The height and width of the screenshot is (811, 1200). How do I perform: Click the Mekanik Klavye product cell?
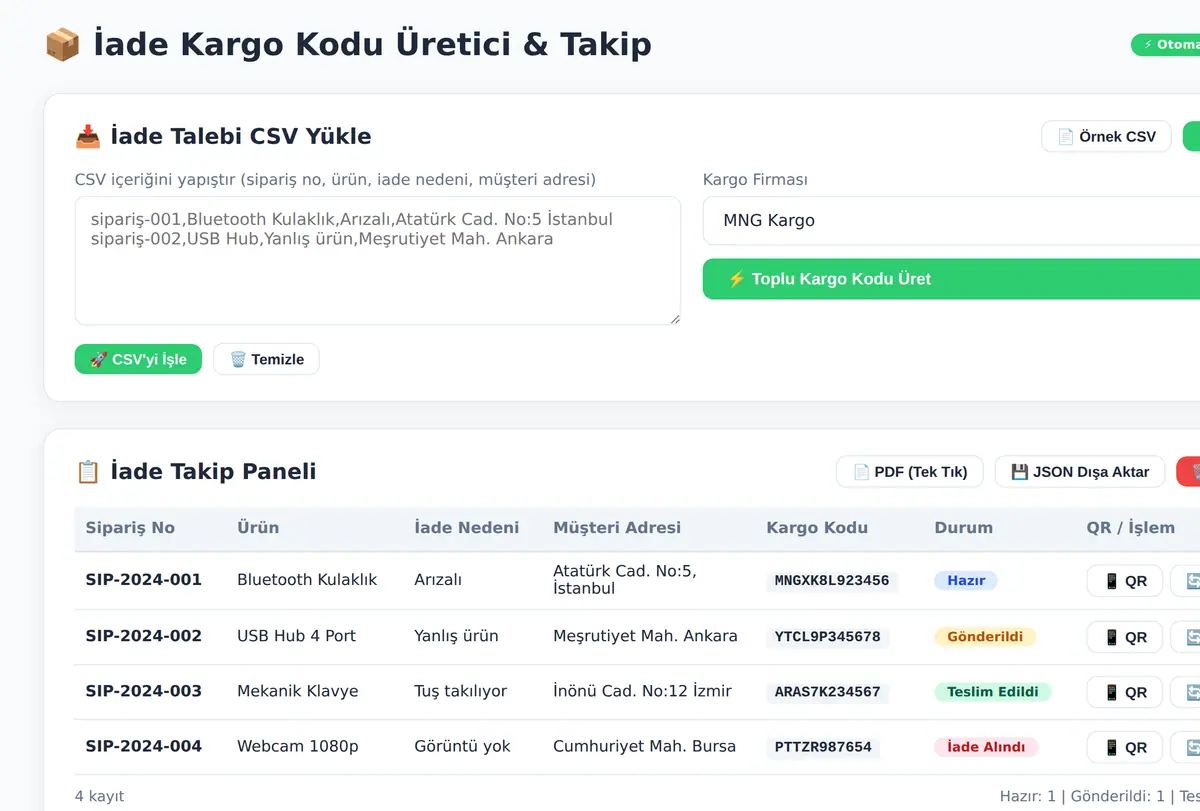[x=297, y=691]
